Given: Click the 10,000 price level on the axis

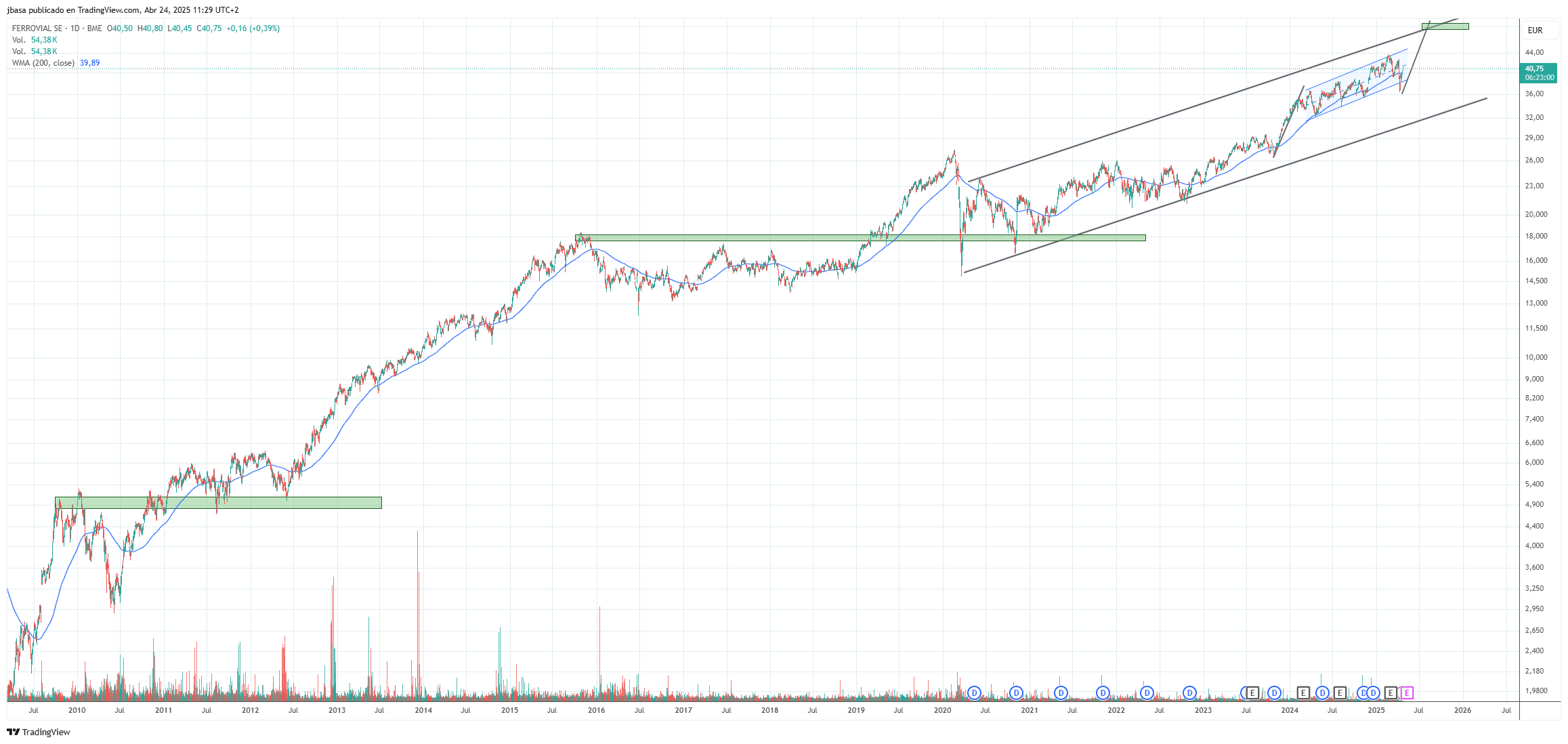Looking at the screenshot, I should 1535,357.
